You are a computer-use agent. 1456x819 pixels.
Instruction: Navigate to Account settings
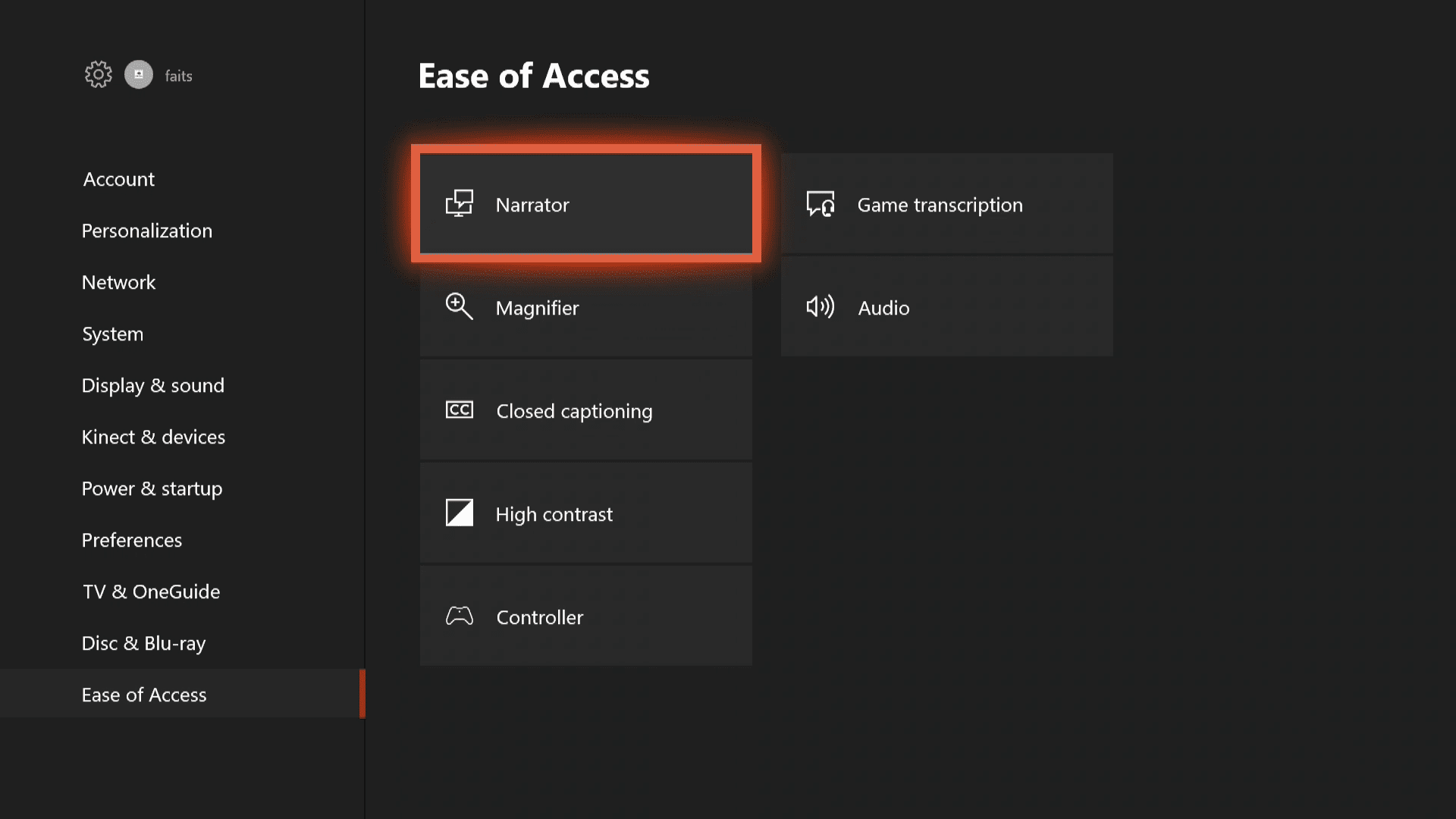coord(118,178)
